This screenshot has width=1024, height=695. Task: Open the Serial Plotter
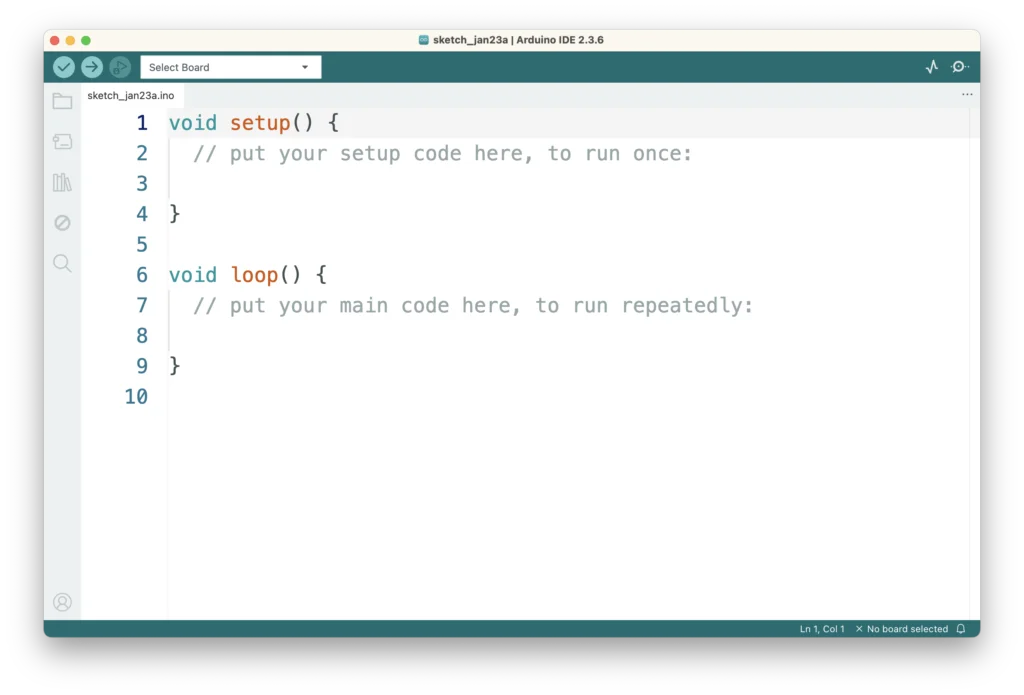coord(932,67)
